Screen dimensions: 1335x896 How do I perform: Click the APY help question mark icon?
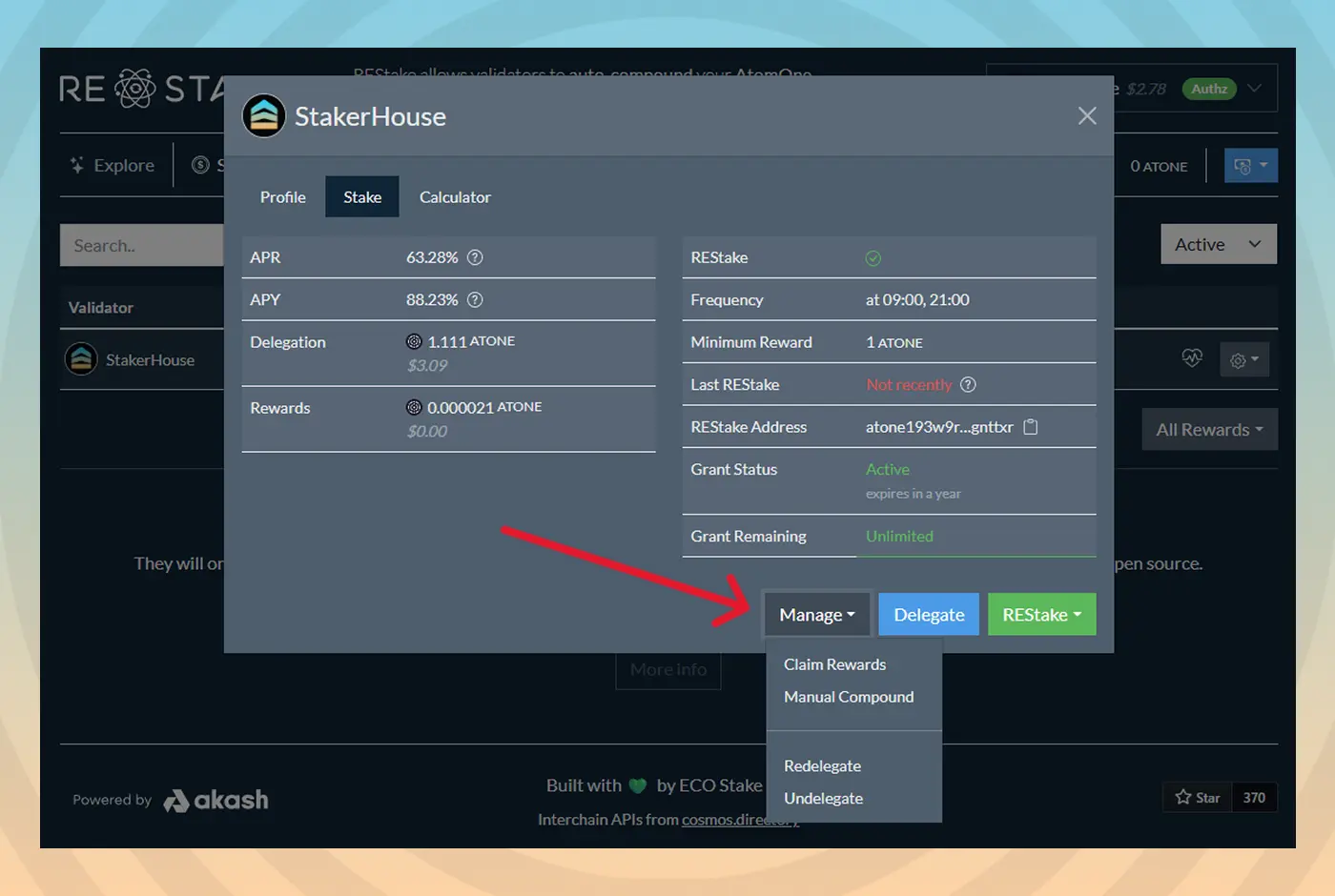click(475, 299)
